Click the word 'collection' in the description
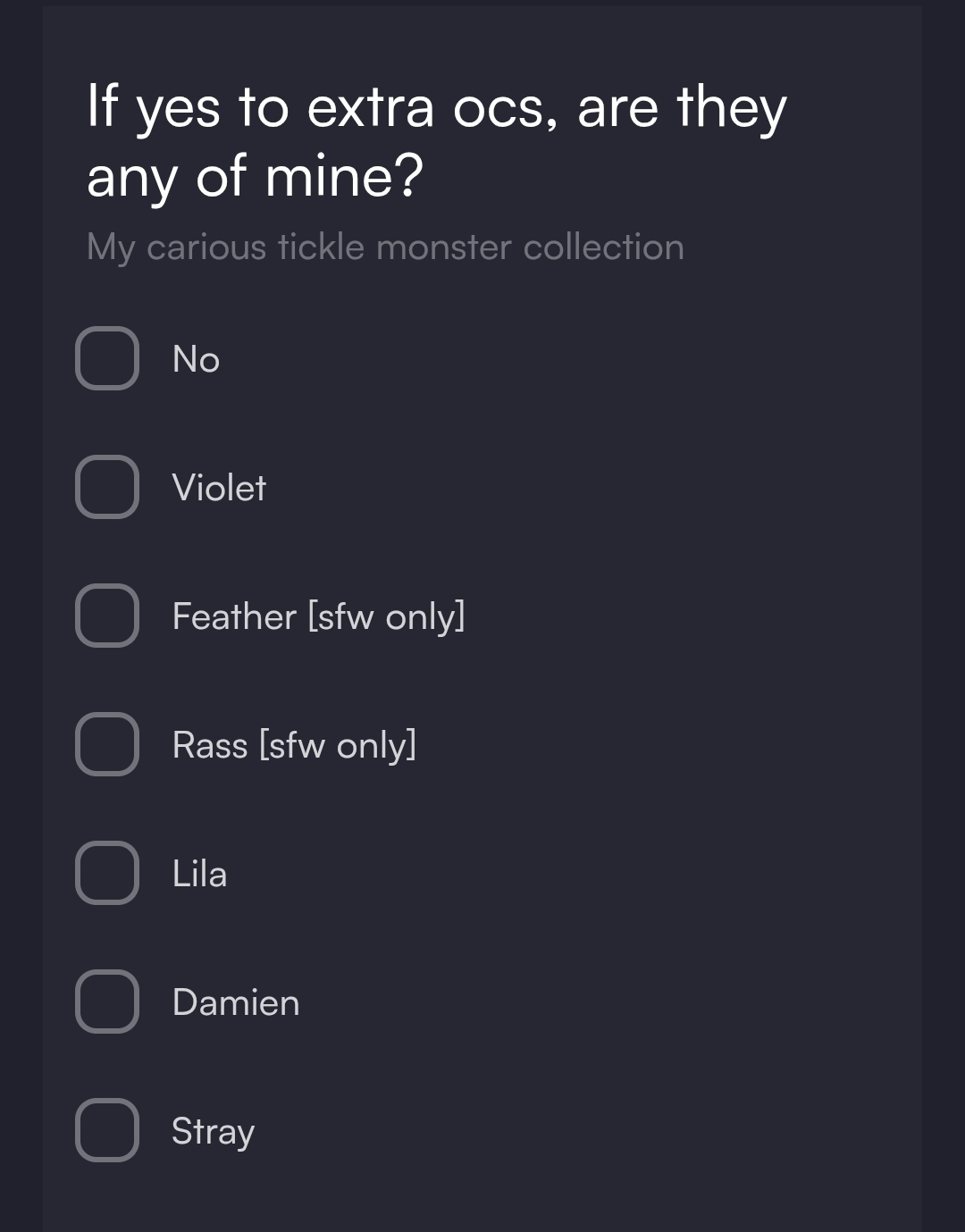965x1232 pixels. pos(603,247)
